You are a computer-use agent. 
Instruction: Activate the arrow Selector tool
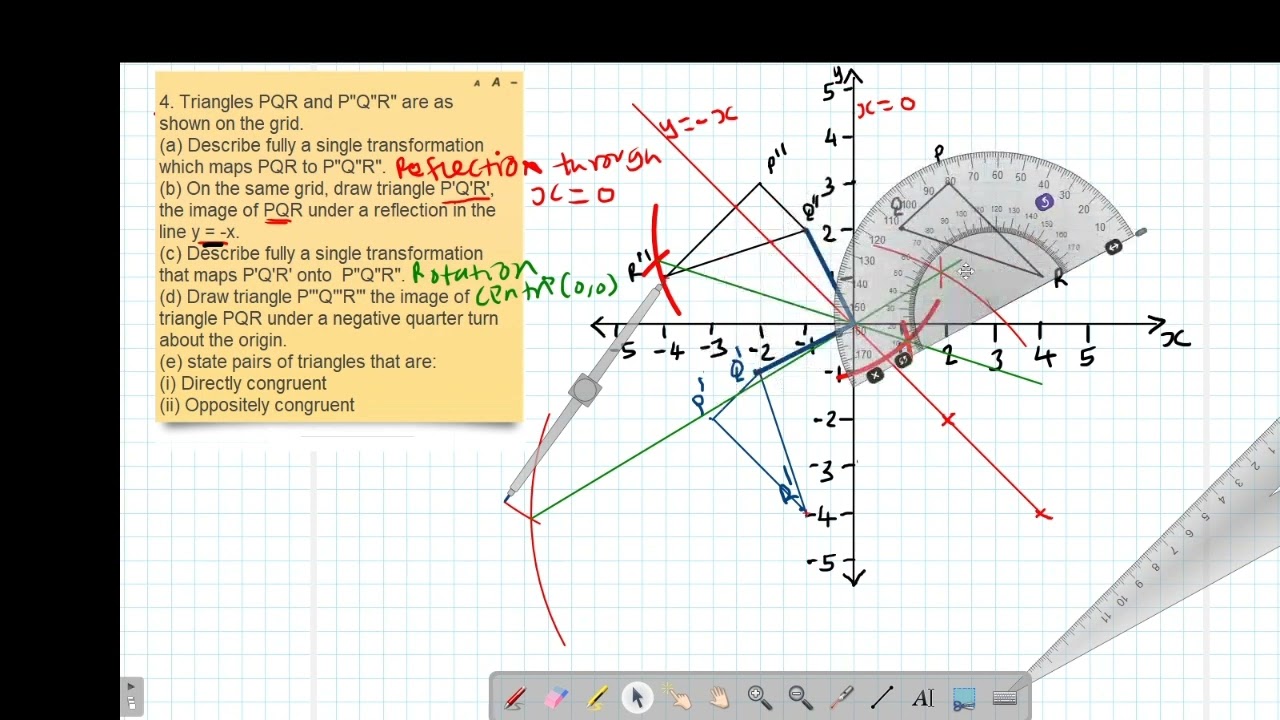(x=638, y=697)
